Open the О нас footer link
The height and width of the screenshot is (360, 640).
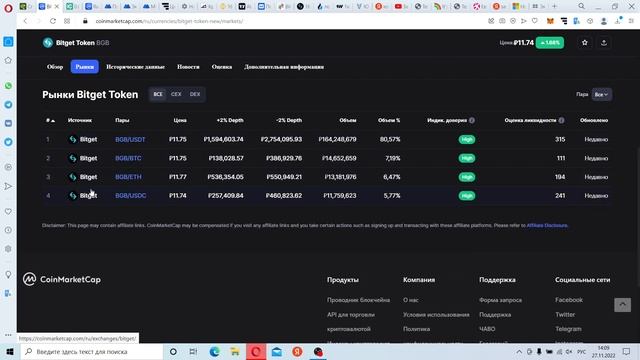point(411,300)
